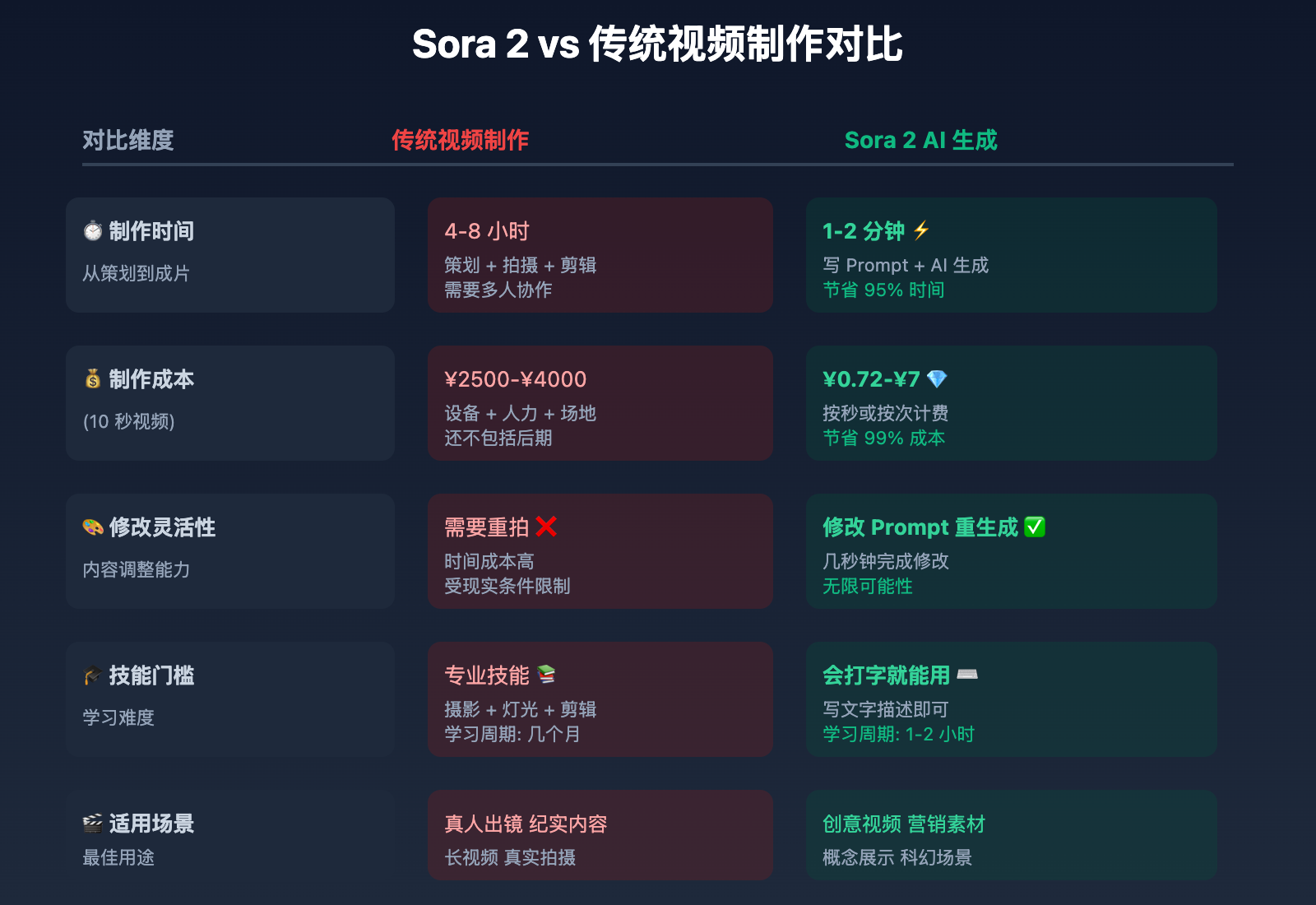Click the 节省 99% 成本 green text
This screenshot has height=905, width=1316.
coord(883,438)
